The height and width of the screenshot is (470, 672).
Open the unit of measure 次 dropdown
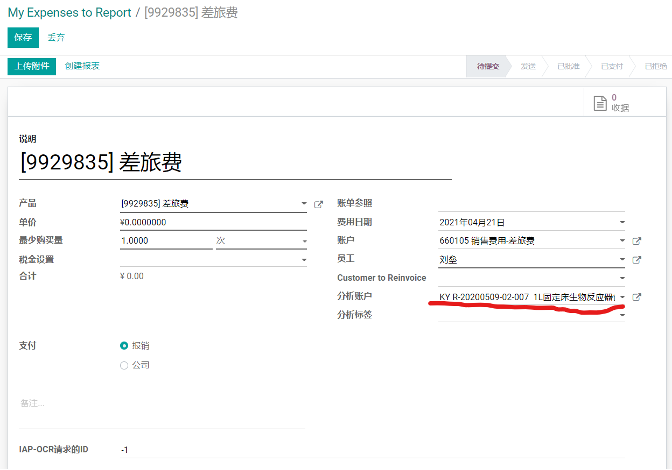[x=304, y=241]
